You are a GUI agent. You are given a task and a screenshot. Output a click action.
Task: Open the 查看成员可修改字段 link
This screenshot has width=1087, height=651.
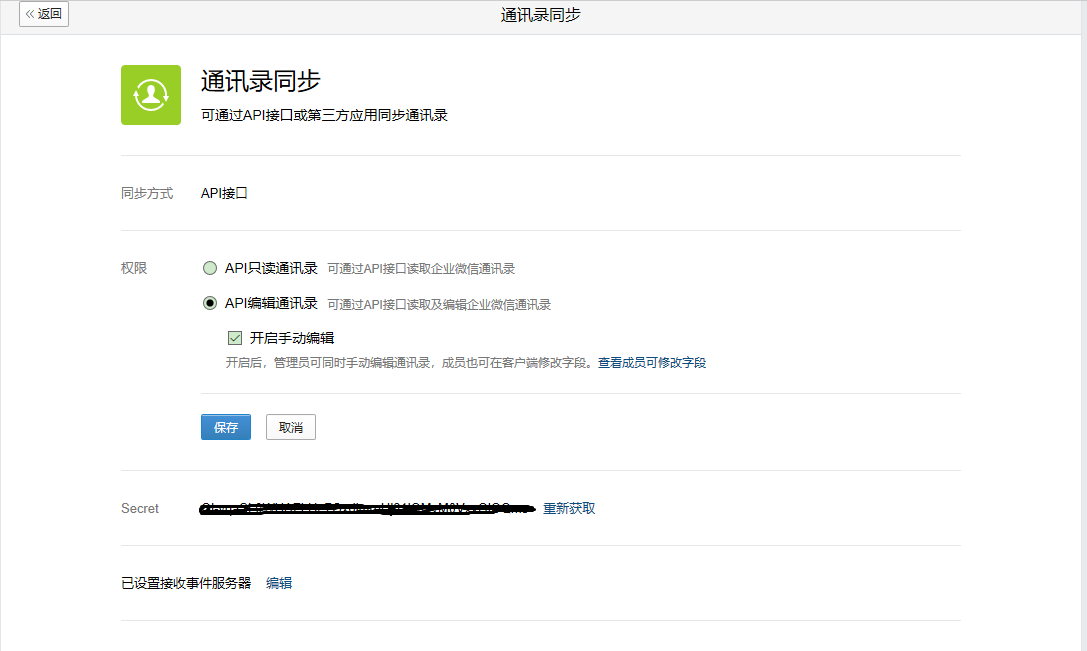click(x=652, y=363)
